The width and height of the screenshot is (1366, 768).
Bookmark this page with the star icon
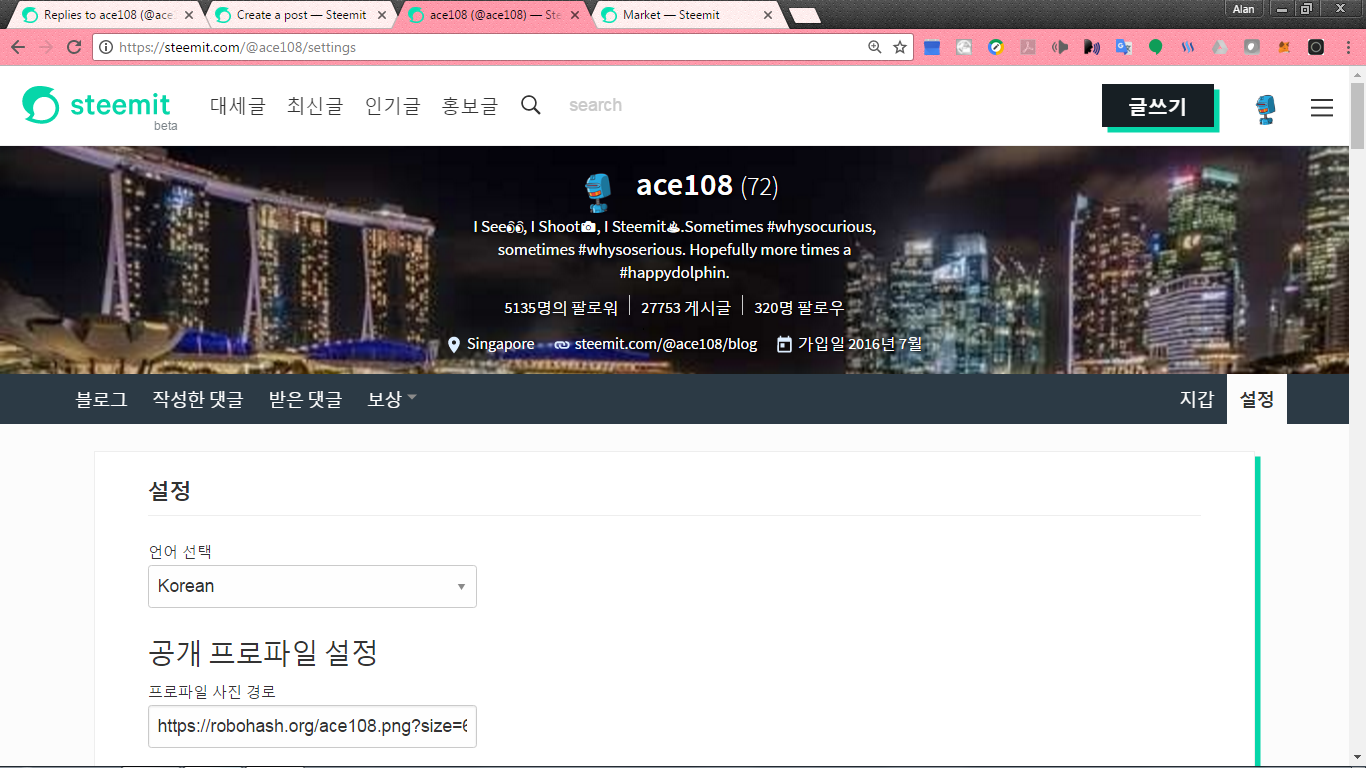(x=900, y=47)
